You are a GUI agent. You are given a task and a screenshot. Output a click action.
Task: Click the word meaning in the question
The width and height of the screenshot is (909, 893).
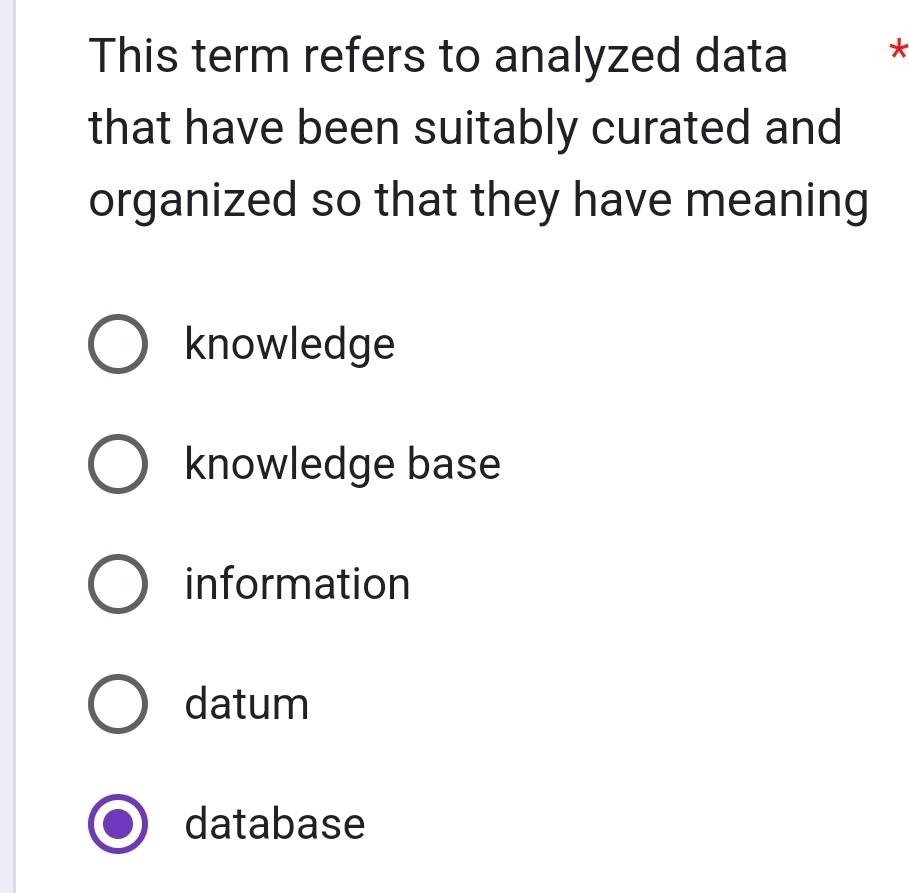click(x=794, y=200)
